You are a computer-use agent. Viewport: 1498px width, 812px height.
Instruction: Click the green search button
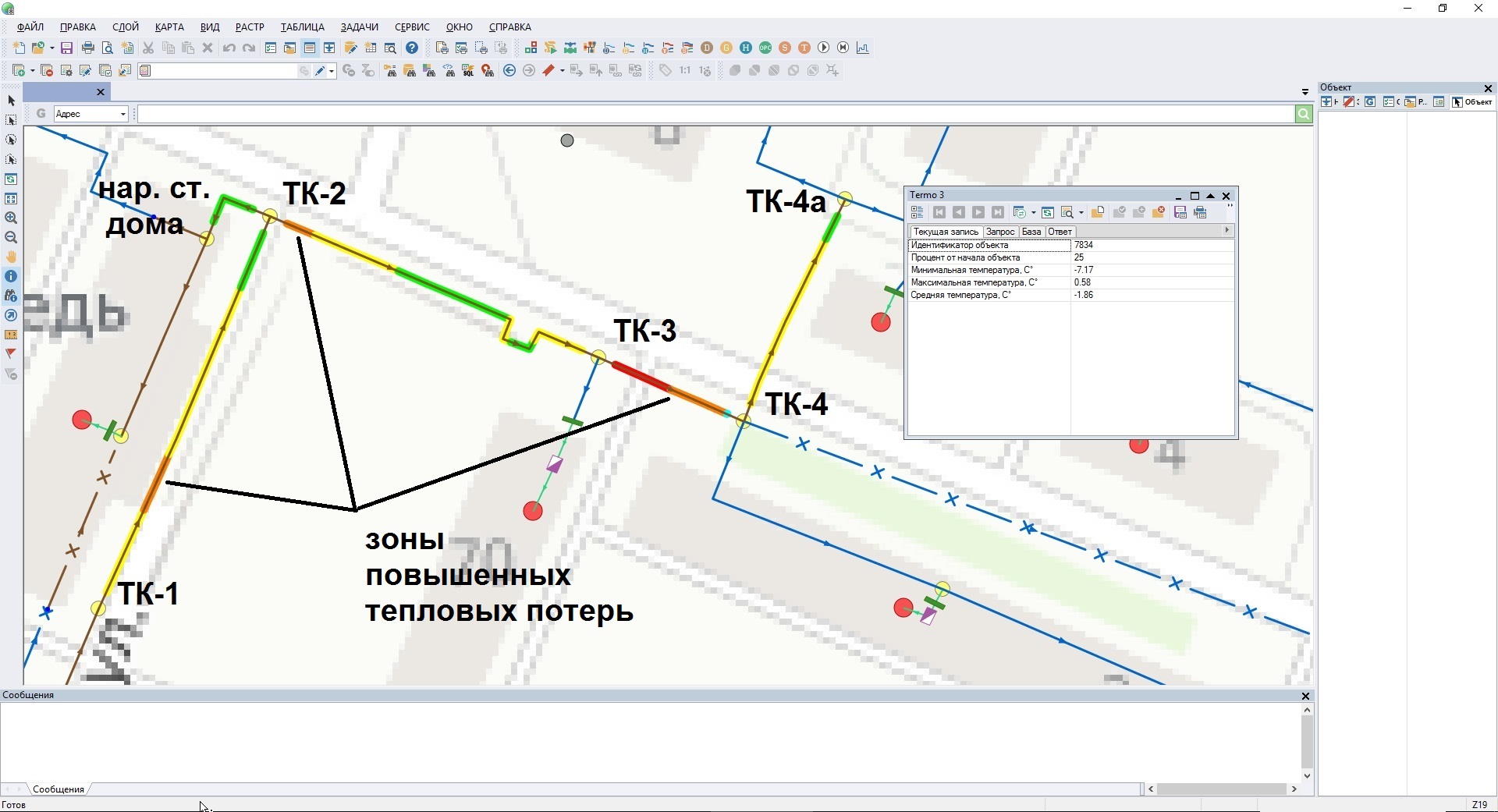[1304, 115]
